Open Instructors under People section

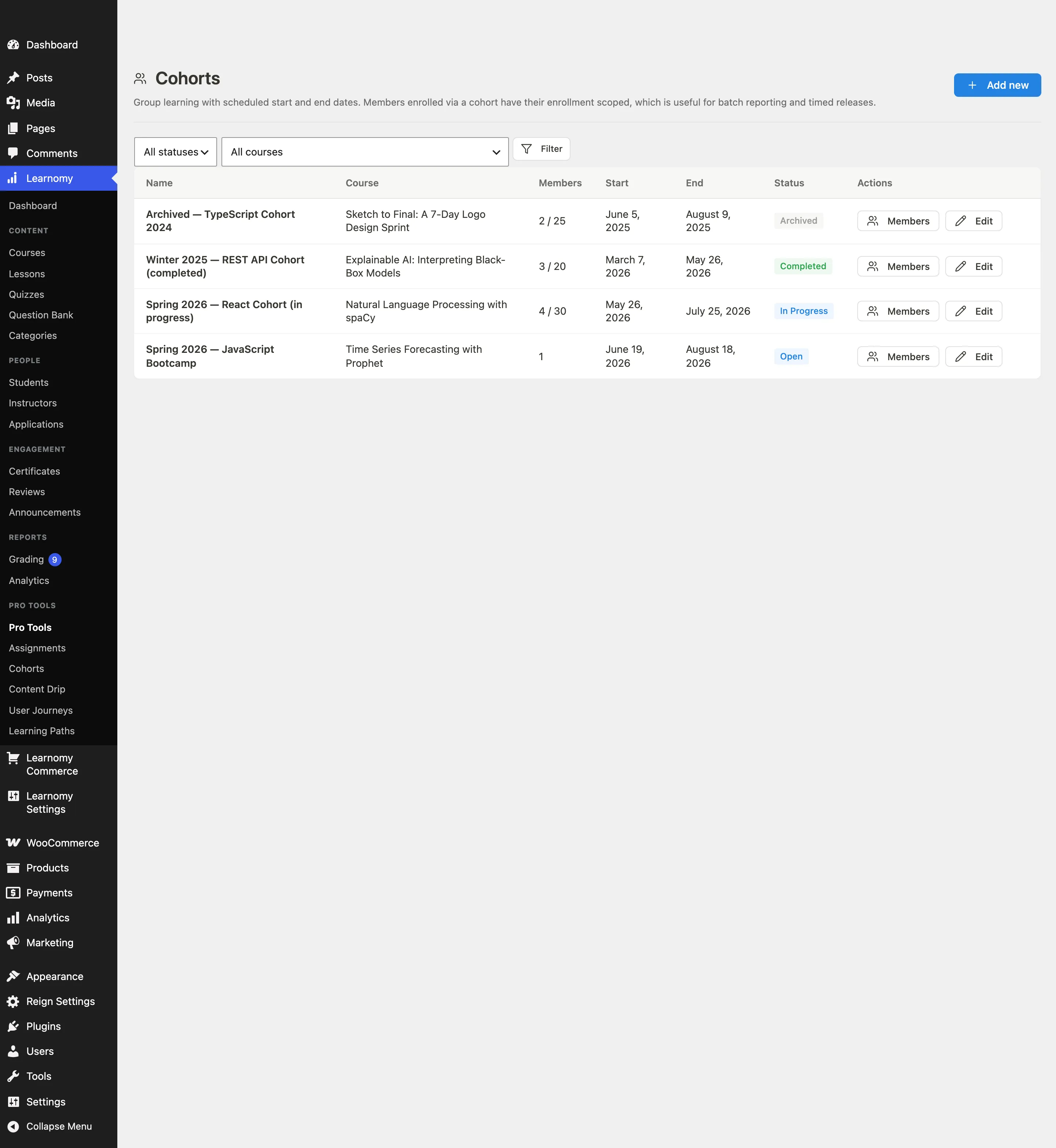tap(33, 403)
